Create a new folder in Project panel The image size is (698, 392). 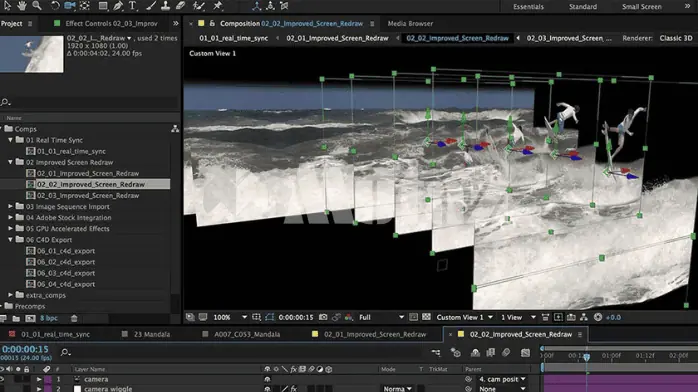16,318
